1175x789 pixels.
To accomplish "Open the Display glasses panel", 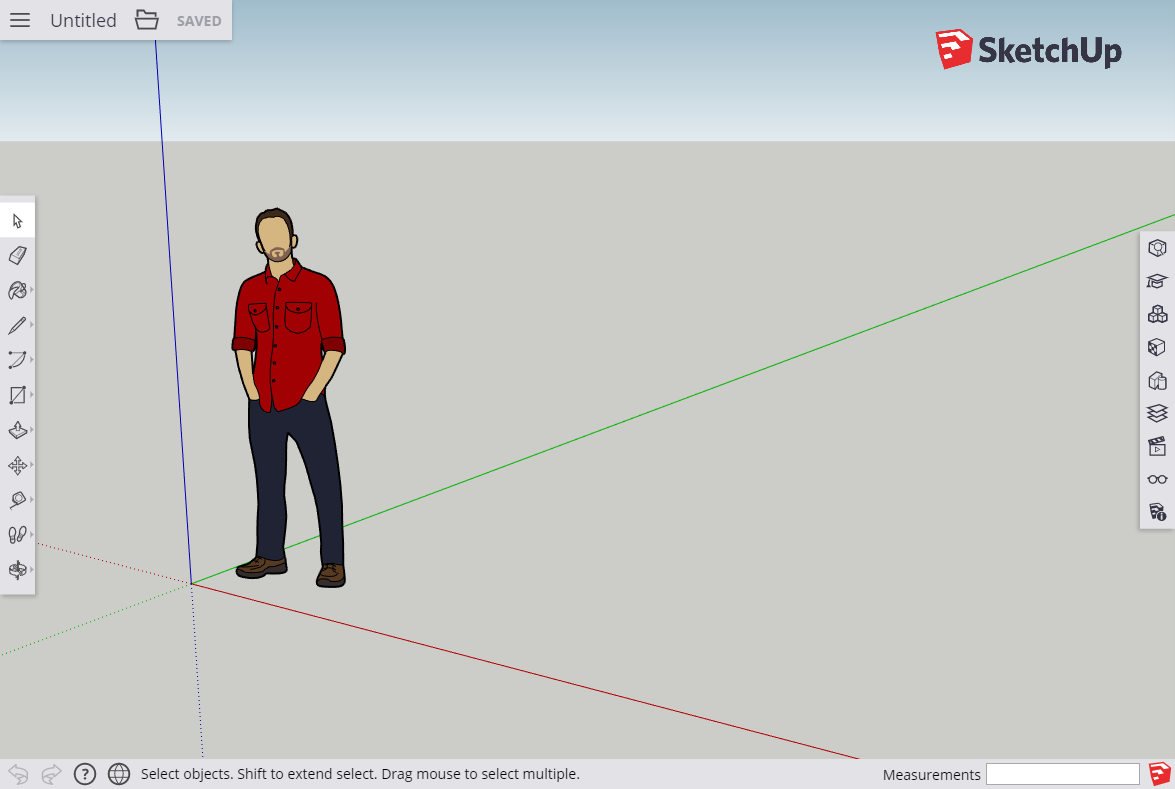I will (x=1157, y=480).
